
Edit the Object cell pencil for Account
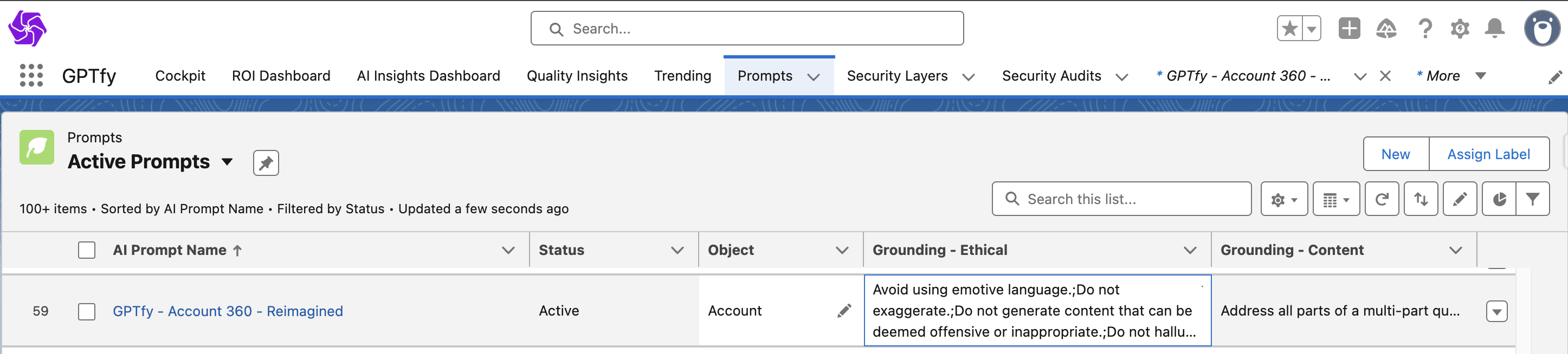coord(844,311)
